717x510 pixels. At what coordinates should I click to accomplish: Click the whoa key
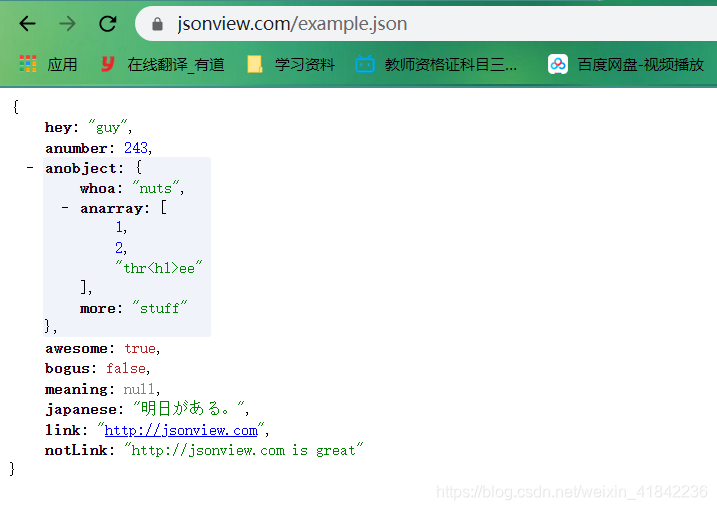coord(97,188)
